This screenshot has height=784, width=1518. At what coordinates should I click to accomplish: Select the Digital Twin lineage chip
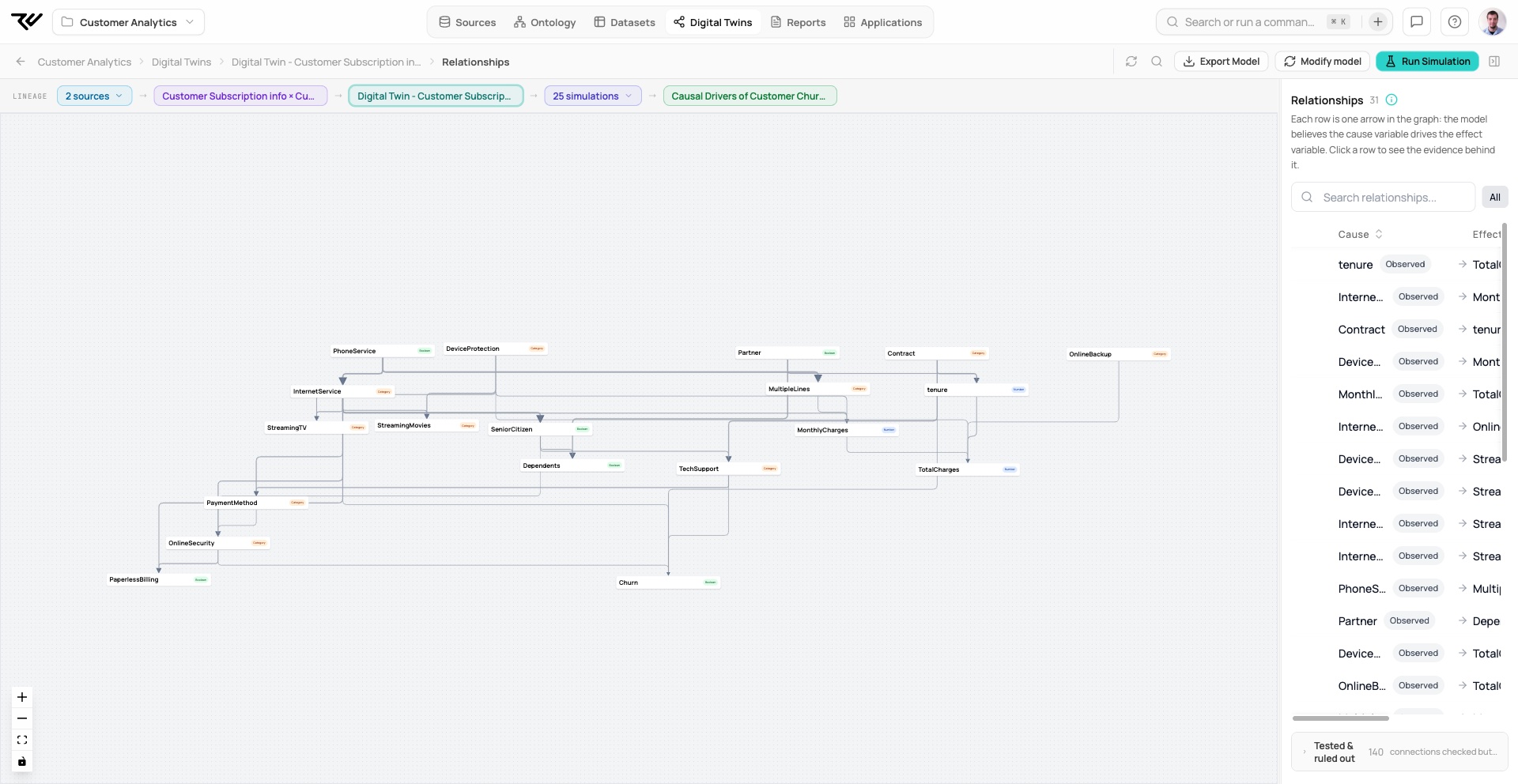(x=436, y=96)
